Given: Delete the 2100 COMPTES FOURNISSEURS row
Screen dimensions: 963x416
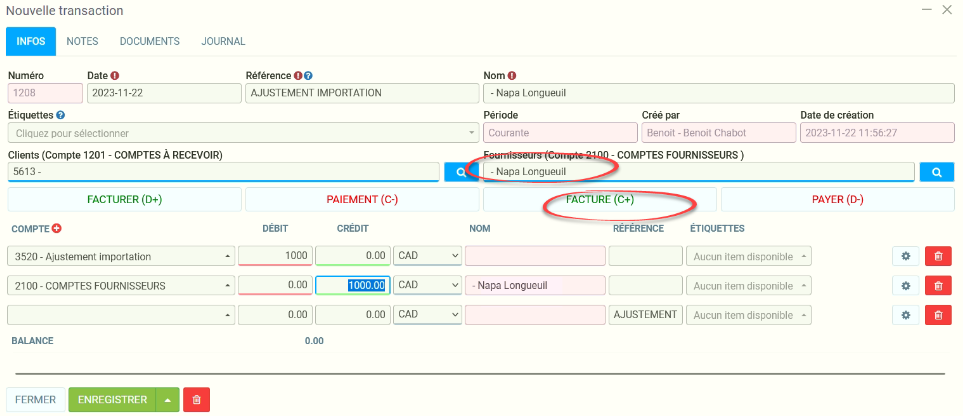Looking at the screenshot, I should point(938,286).
